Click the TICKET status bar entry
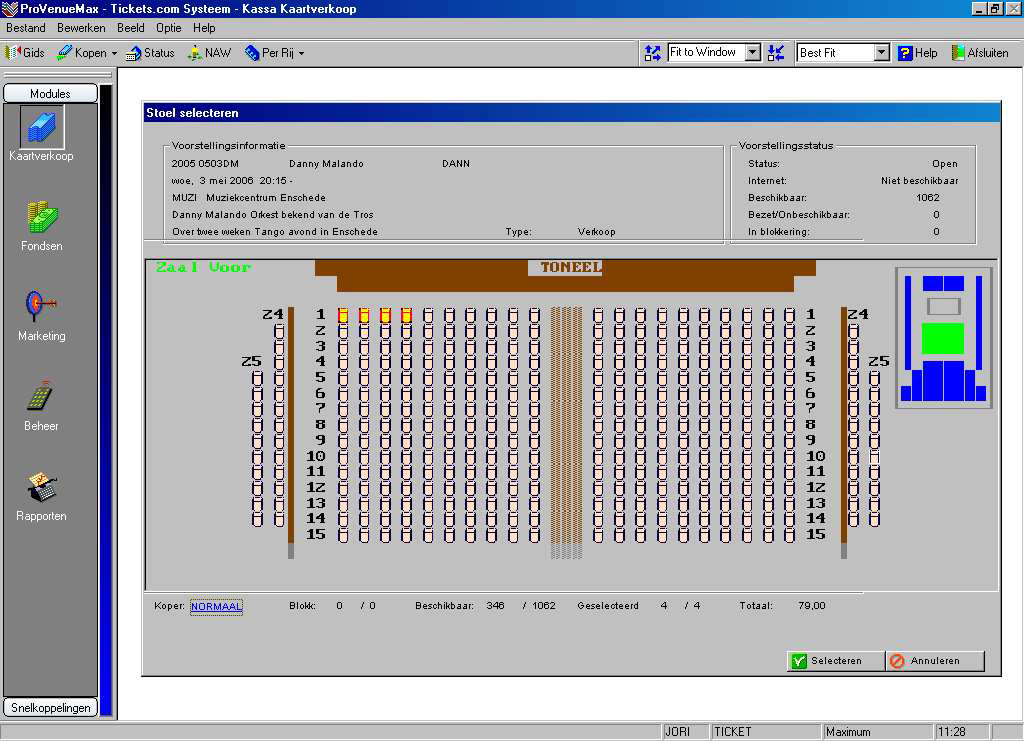Screen dimensions: 1024x741 [x=732, y=732]
